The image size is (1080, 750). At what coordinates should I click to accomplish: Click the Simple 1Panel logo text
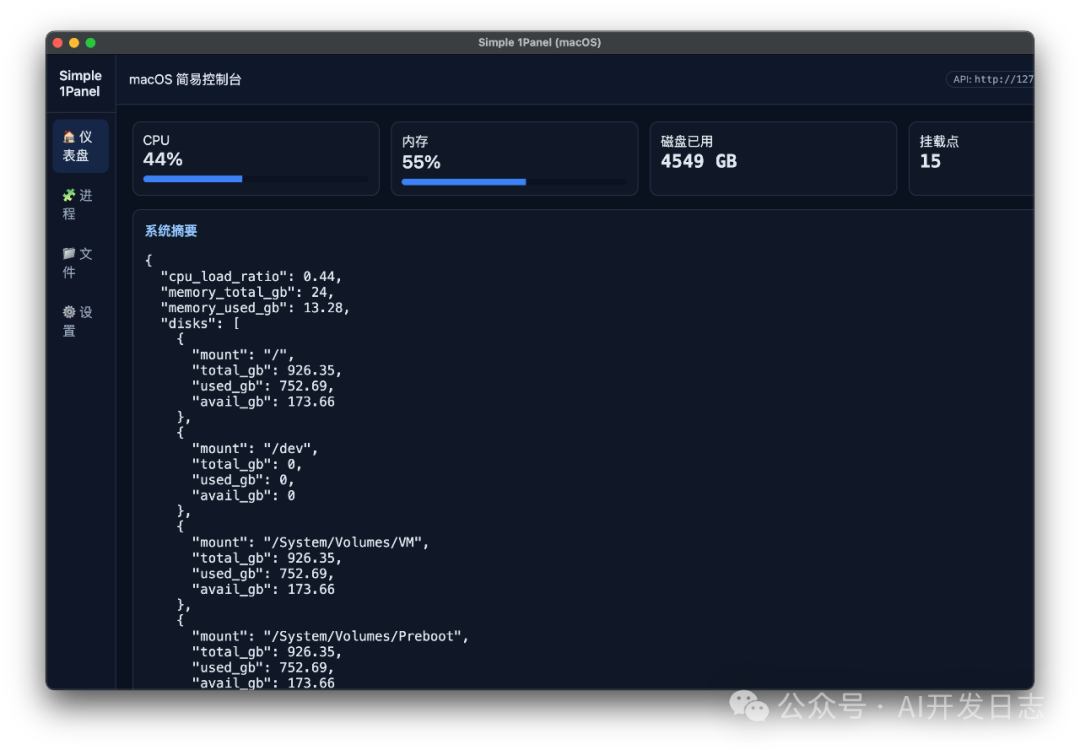tap(80, 83)
